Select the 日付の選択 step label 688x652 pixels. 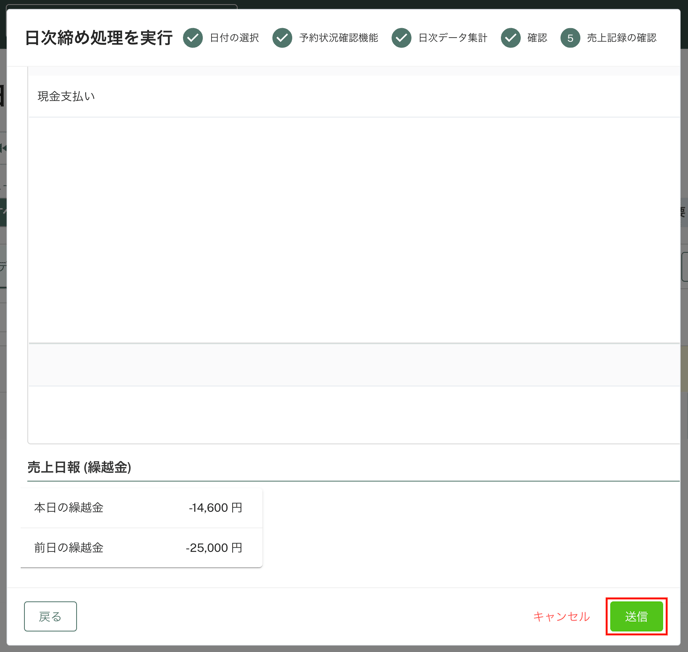pos(234,38)
